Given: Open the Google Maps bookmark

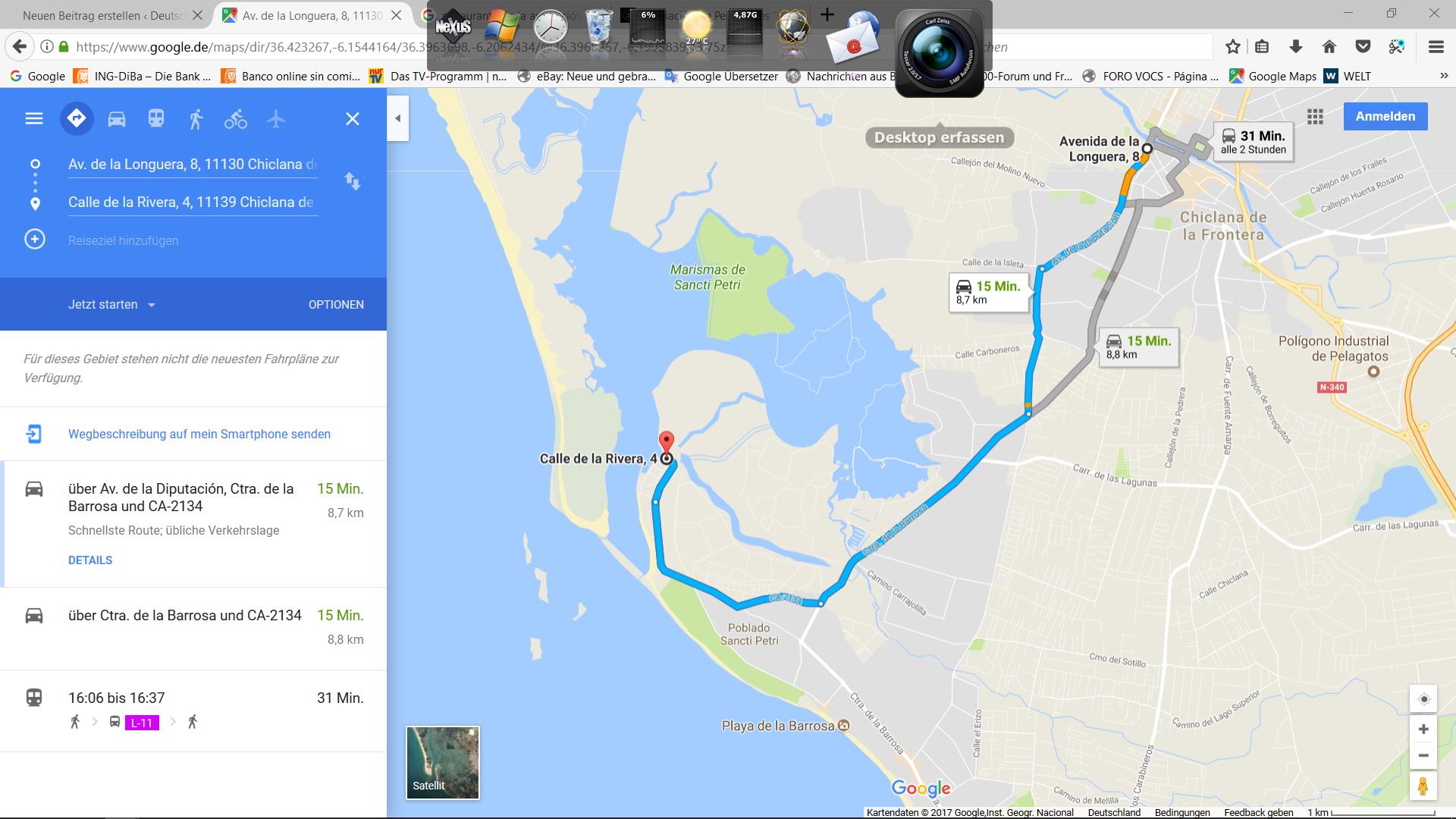Looking at the screenshot, I should [1273, 76].
